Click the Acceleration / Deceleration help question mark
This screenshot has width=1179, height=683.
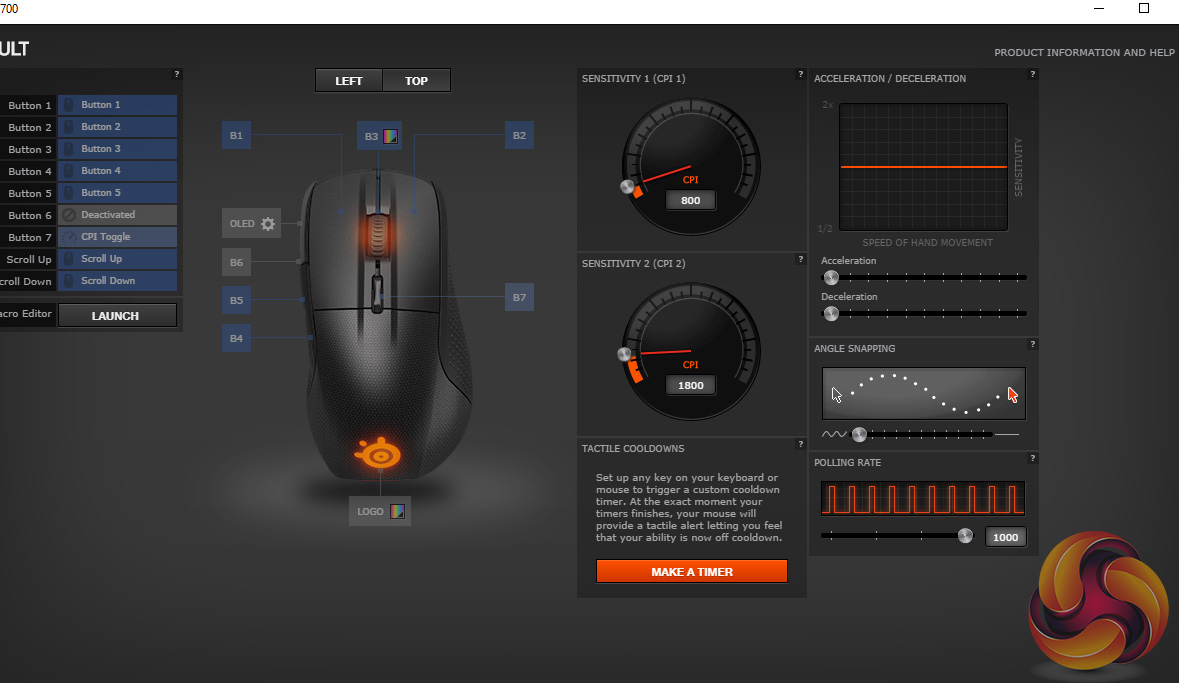1032,74
